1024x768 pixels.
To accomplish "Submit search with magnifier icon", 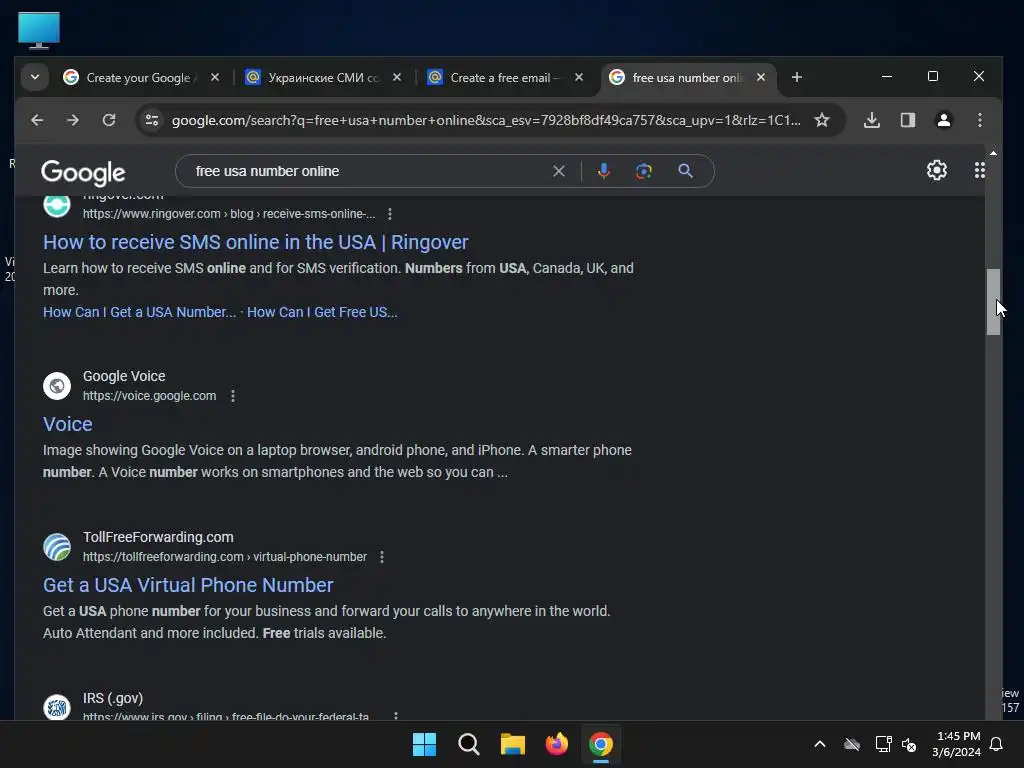I will coord(685,171).
